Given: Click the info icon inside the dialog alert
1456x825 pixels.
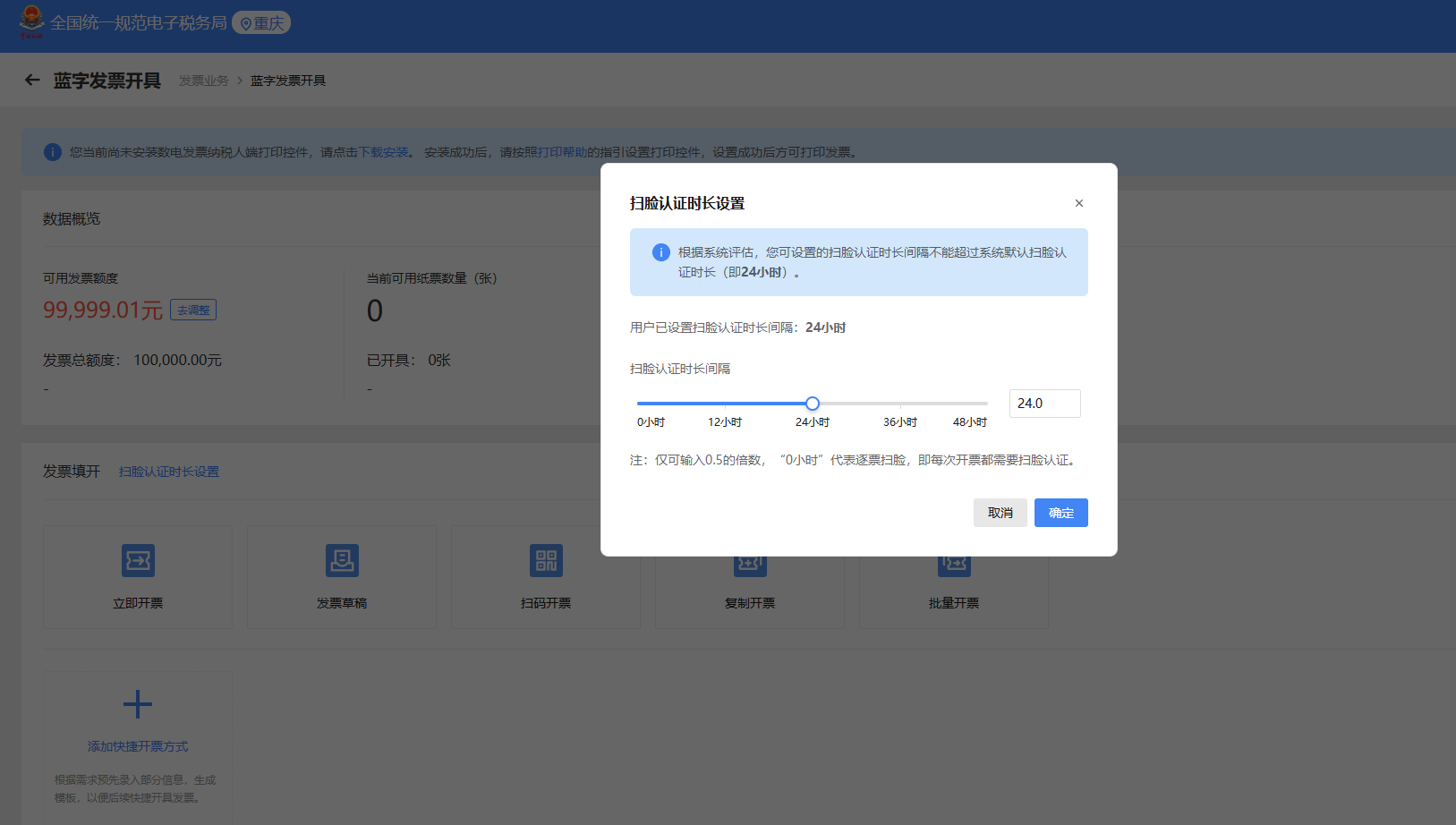Looking at the screenshot, I should pyautogui.click(x=661, y=252).
